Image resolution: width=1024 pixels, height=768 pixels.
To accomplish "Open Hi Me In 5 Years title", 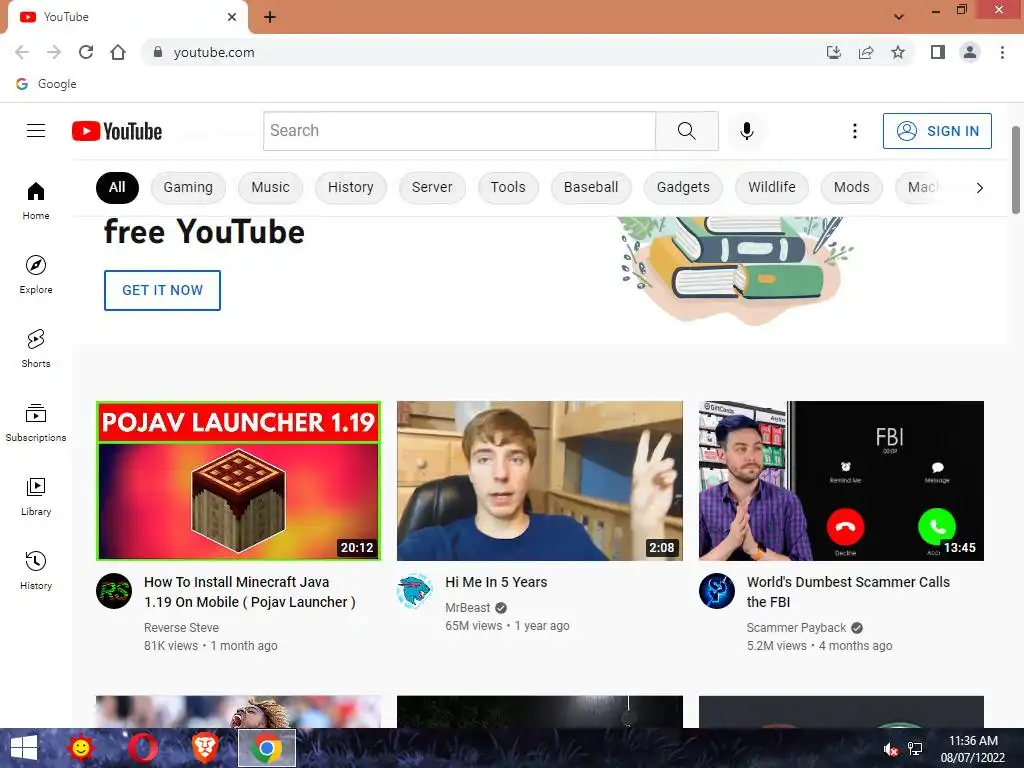I will tap(496, 582).
